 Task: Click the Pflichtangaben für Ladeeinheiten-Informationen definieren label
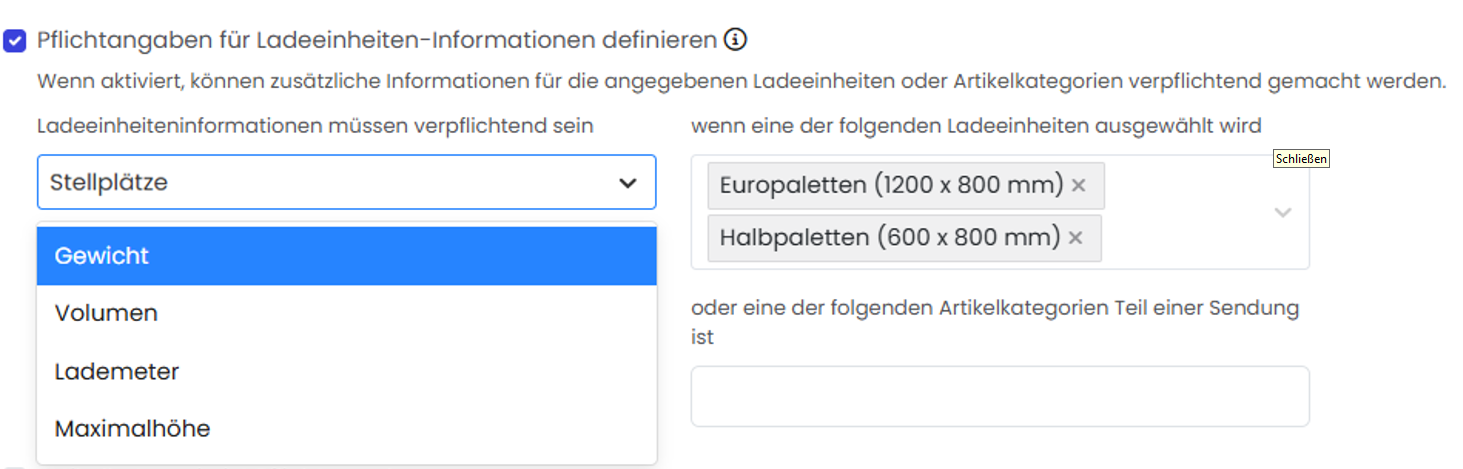[x=377, y=40]
